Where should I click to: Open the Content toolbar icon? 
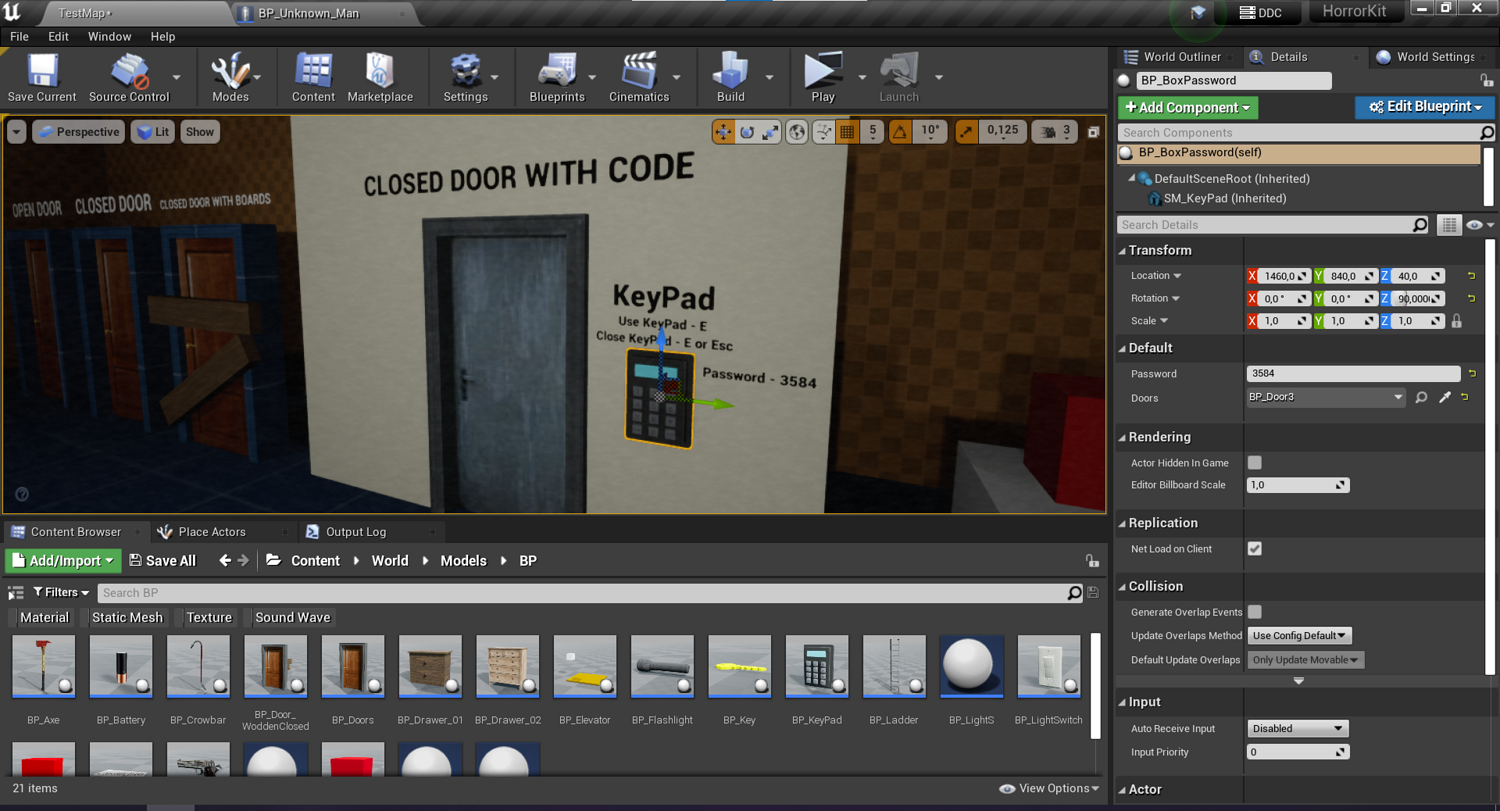313,72
